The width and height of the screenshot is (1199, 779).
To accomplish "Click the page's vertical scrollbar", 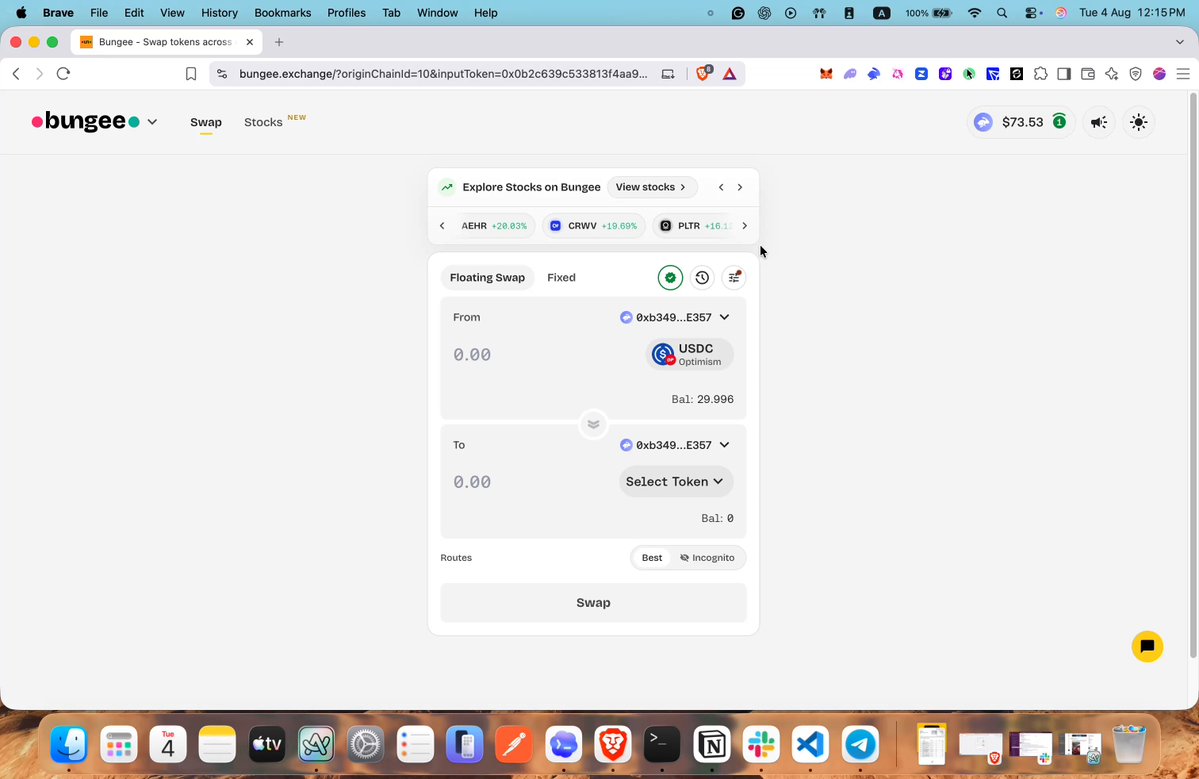I will click(1193, 375).
